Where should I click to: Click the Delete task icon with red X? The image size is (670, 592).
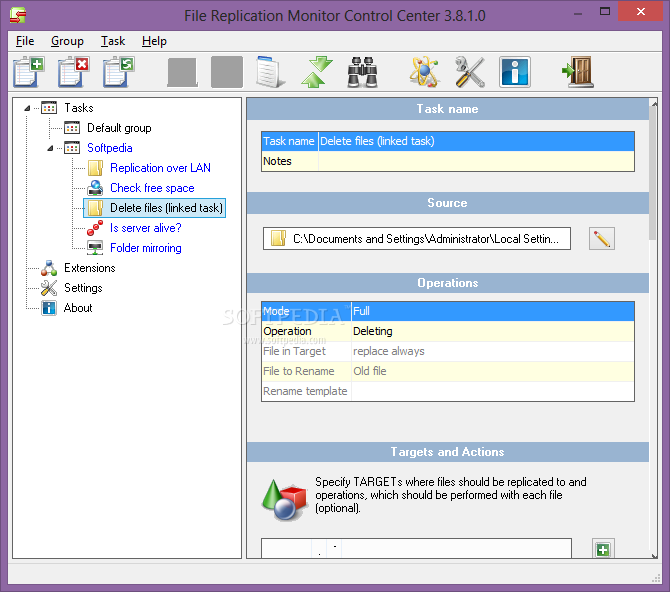(73, 72)
